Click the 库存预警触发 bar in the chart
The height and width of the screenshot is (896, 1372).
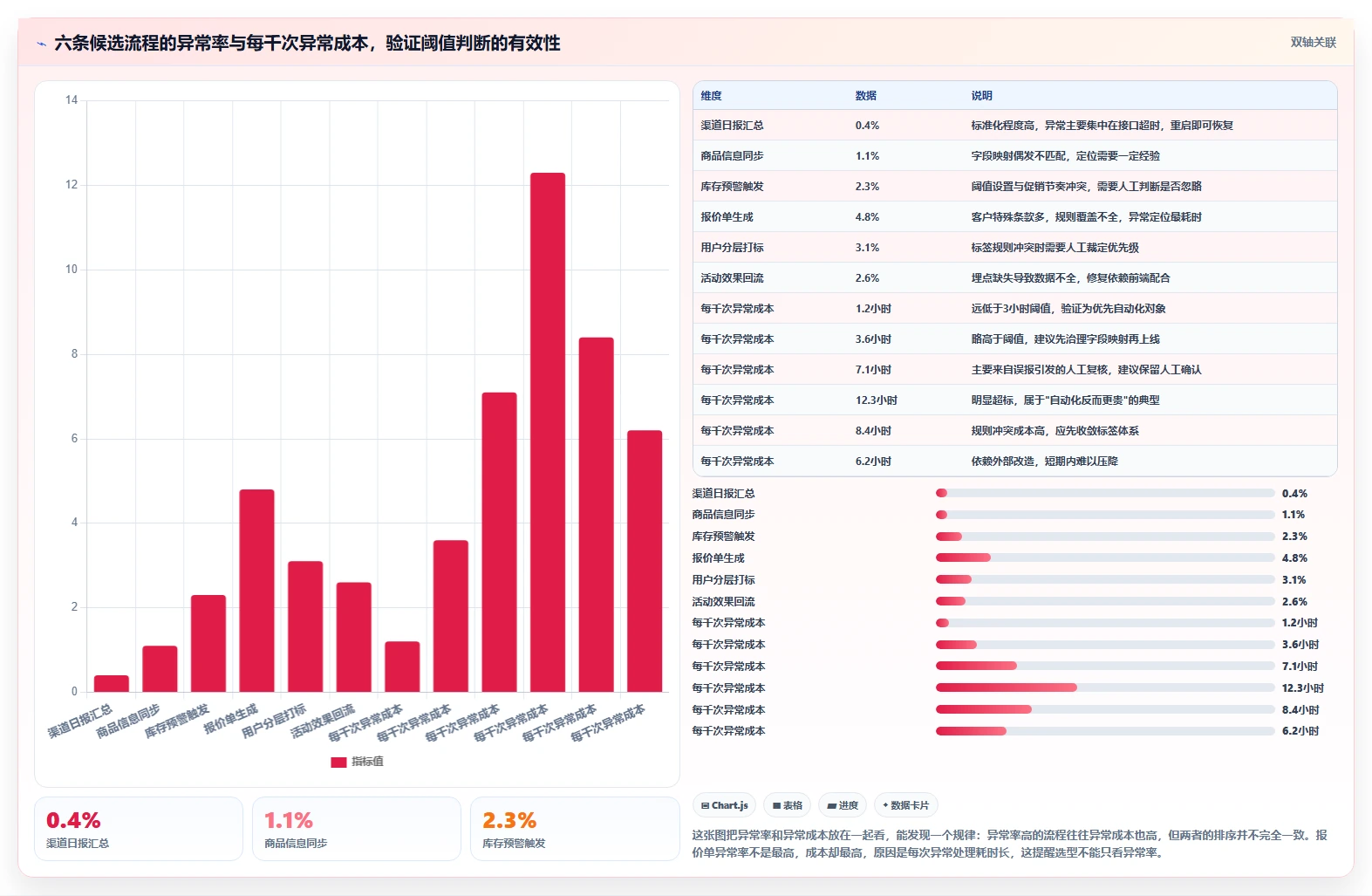tap(208, 644)
